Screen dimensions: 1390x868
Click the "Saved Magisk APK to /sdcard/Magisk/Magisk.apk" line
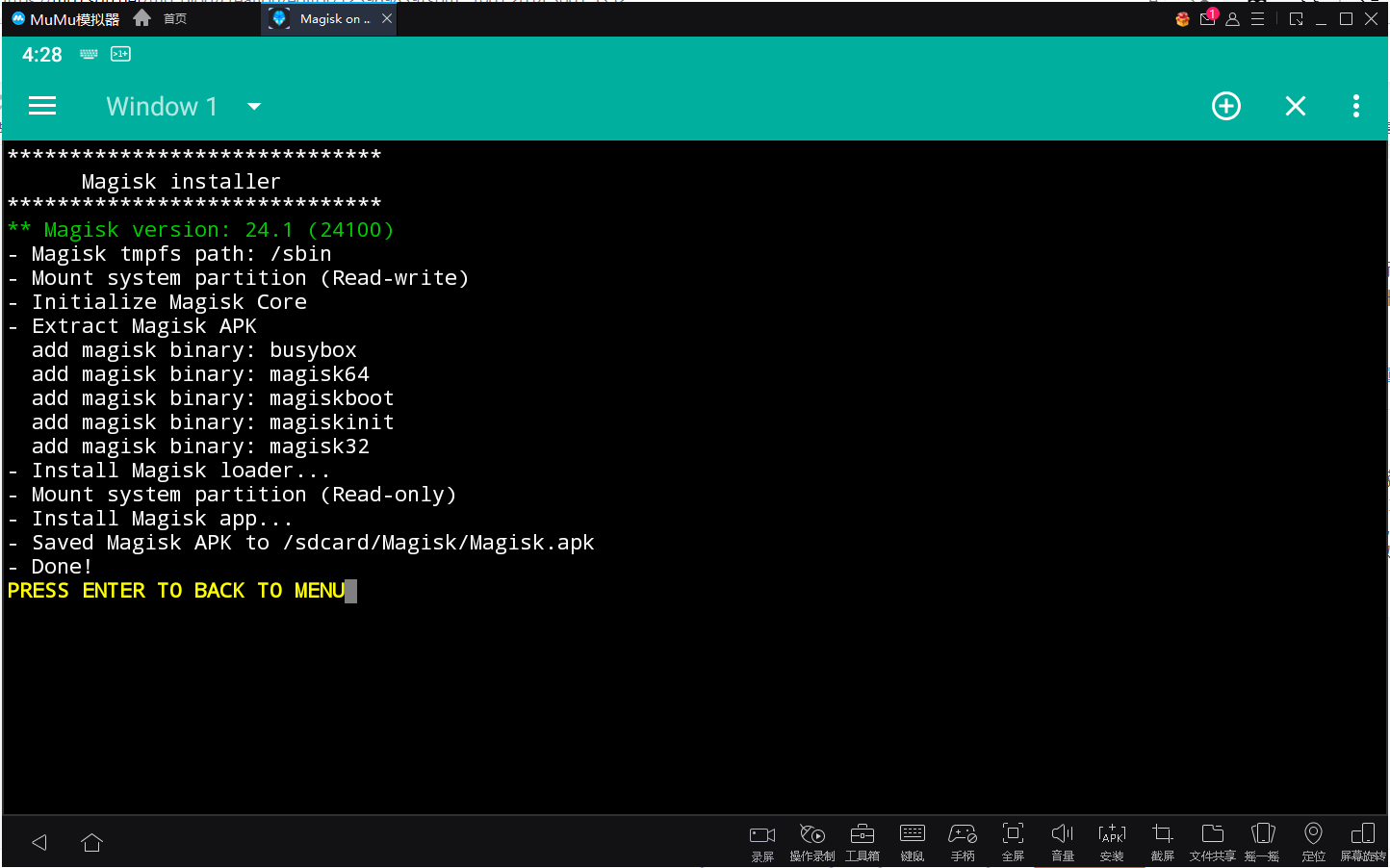pos(301,543)
